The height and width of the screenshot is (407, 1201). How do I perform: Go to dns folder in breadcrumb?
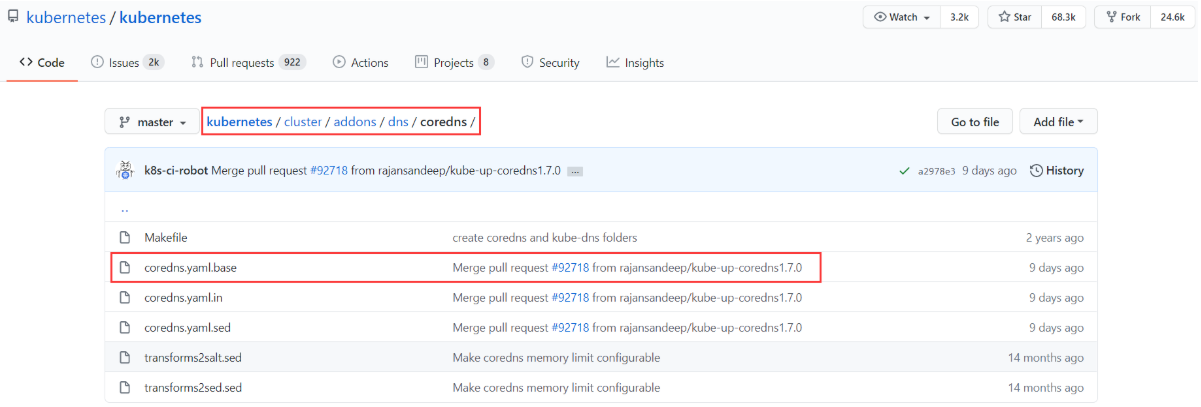click(x=398, y=122)
